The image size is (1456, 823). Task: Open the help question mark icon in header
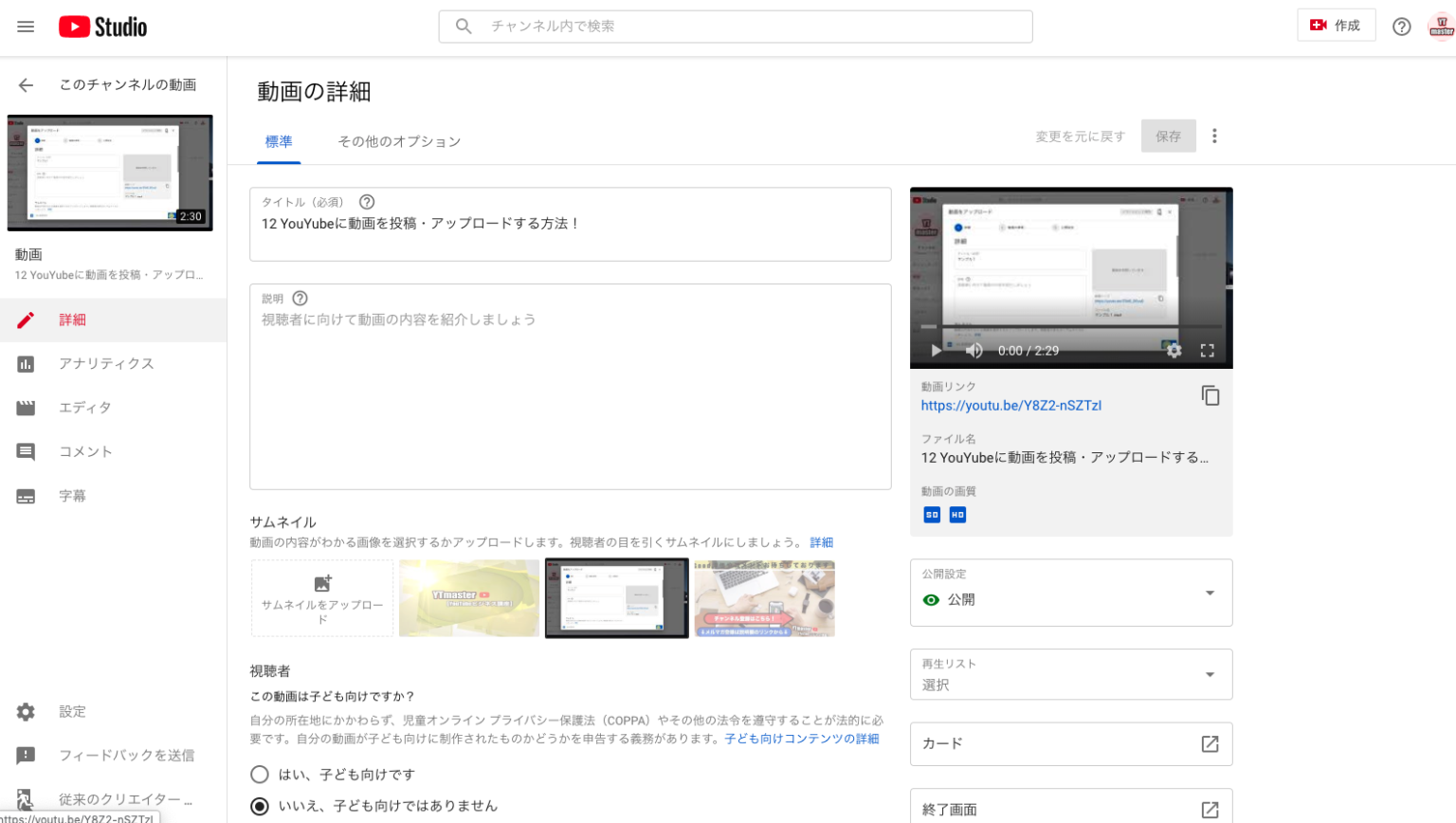click(1401, 27)
